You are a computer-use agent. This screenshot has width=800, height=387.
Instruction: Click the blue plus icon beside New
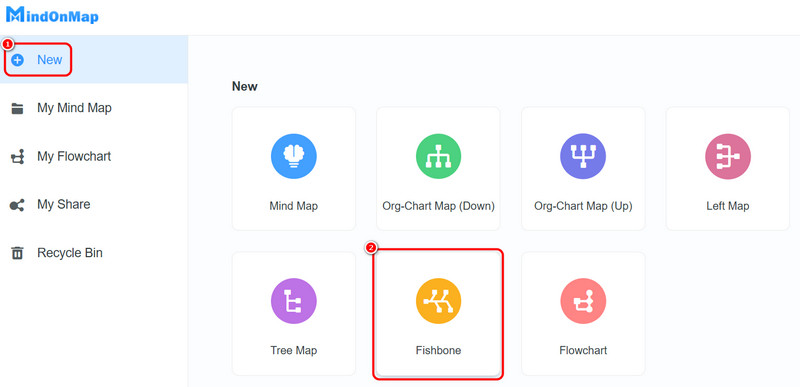tap(17, 60)
